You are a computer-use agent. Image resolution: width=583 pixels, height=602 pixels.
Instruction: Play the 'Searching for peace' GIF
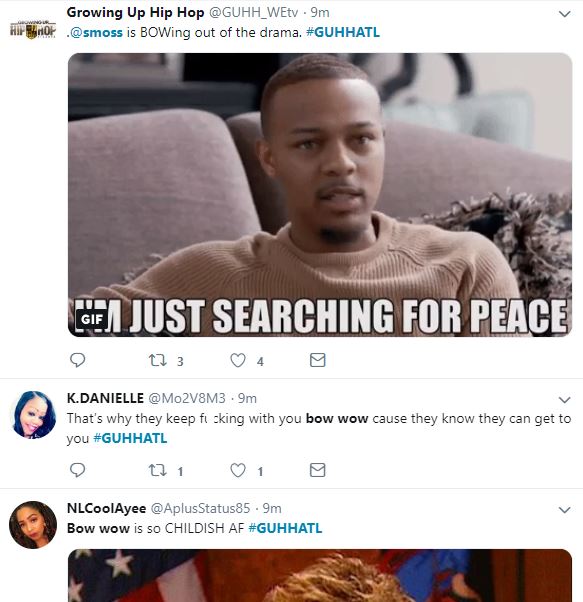click(320, 195)
